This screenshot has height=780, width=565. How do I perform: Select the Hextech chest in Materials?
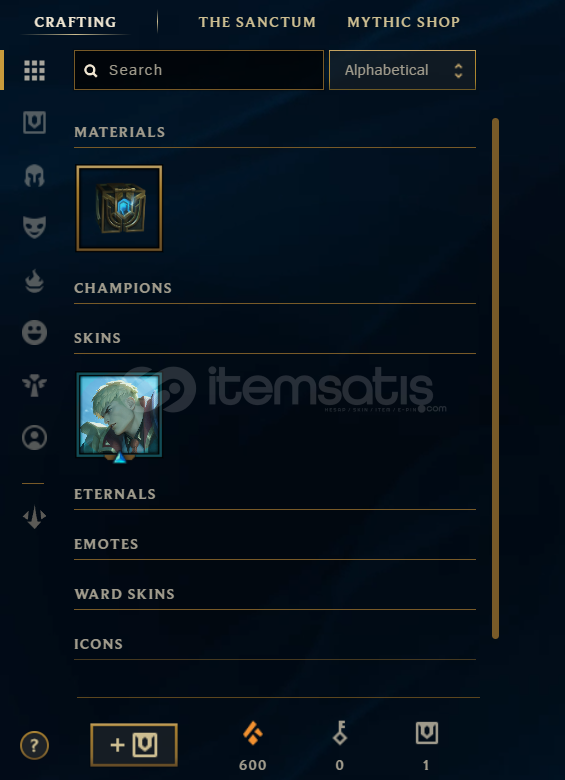[x=119, y=208]
